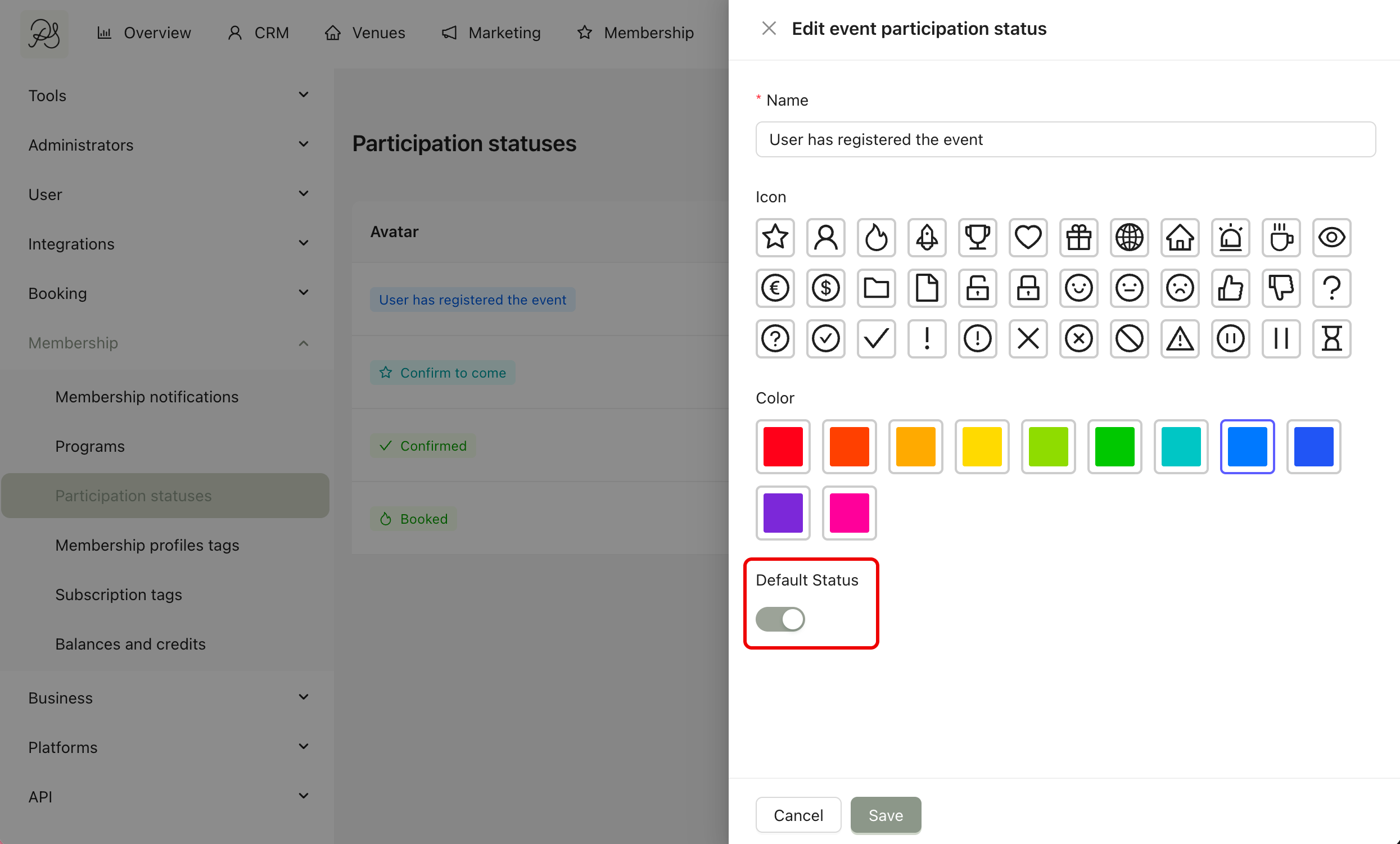This screenshot has width=1400, height=844.
Task: Select the trophy icon
Action: (x=977, y=238)
